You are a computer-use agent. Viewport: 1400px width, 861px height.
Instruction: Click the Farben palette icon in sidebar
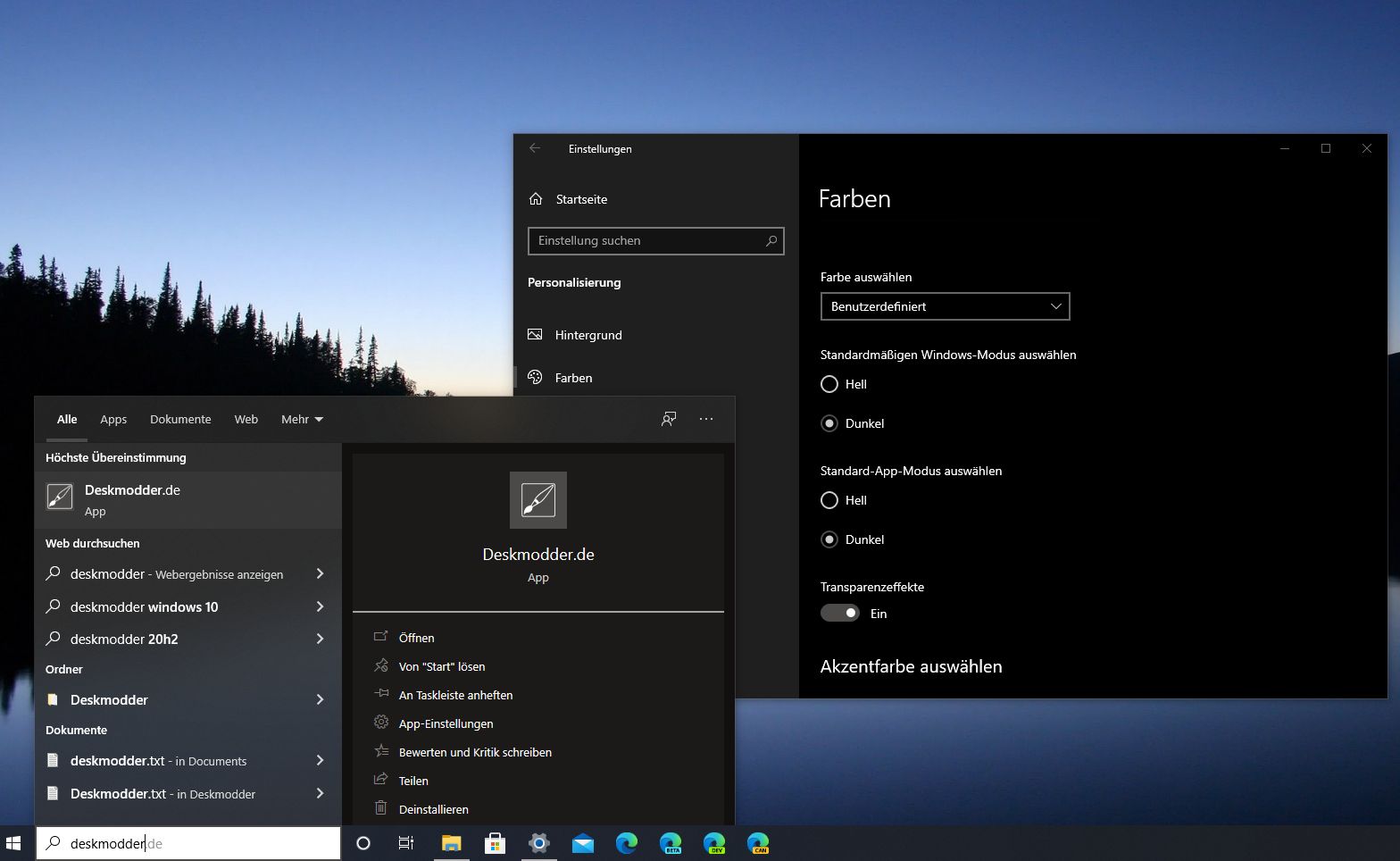tap(535, 378)
